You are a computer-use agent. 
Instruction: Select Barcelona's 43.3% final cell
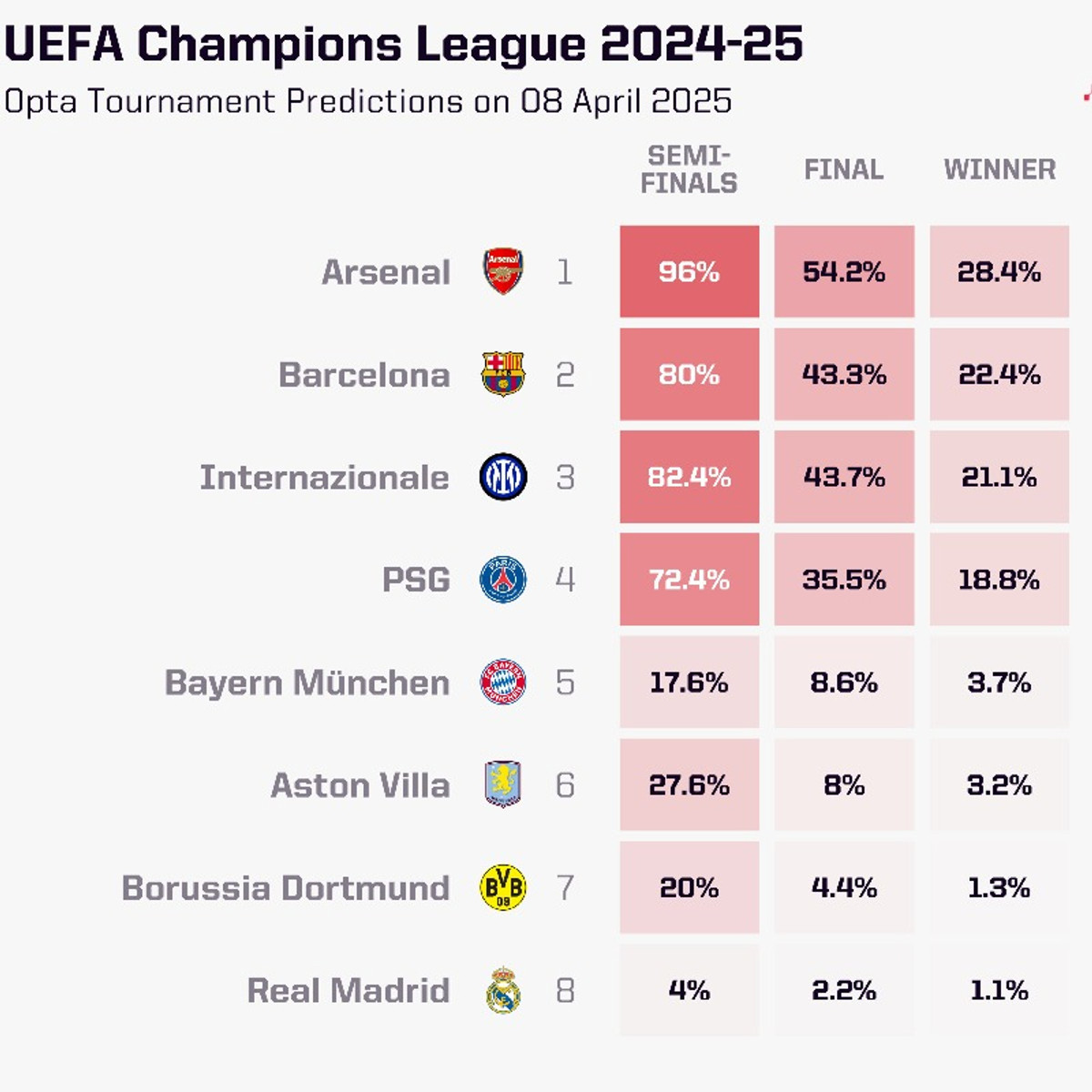tap(844, 374)
